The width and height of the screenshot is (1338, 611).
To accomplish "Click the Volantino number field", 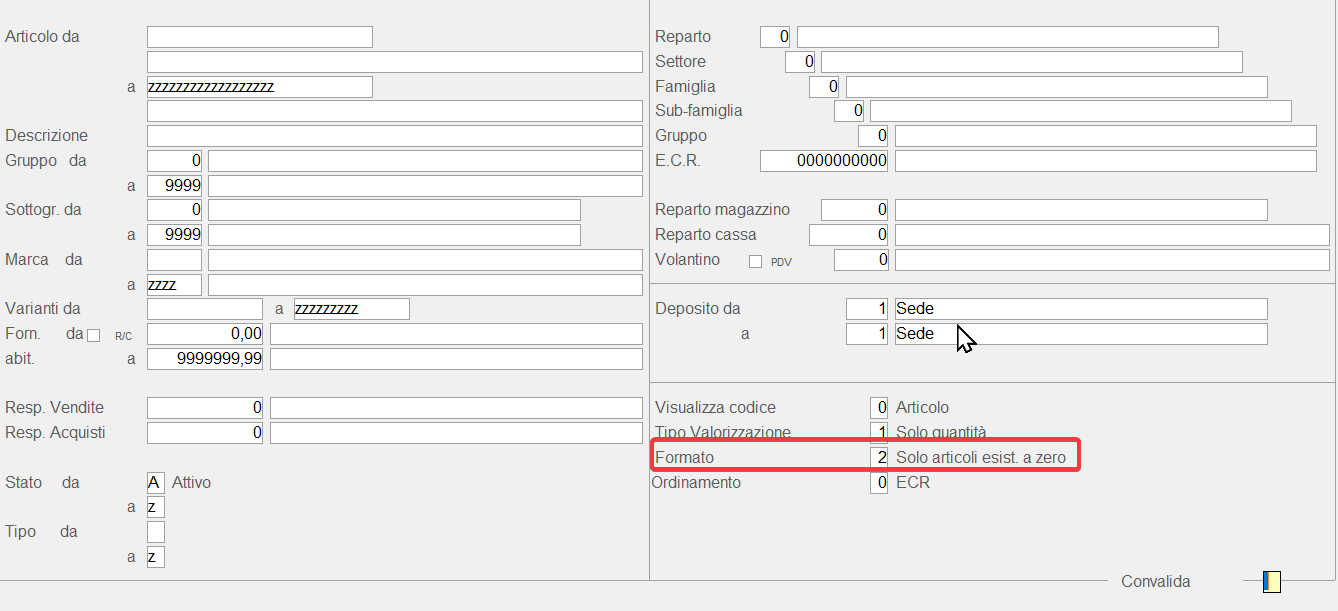I will (x=861, y=260).
